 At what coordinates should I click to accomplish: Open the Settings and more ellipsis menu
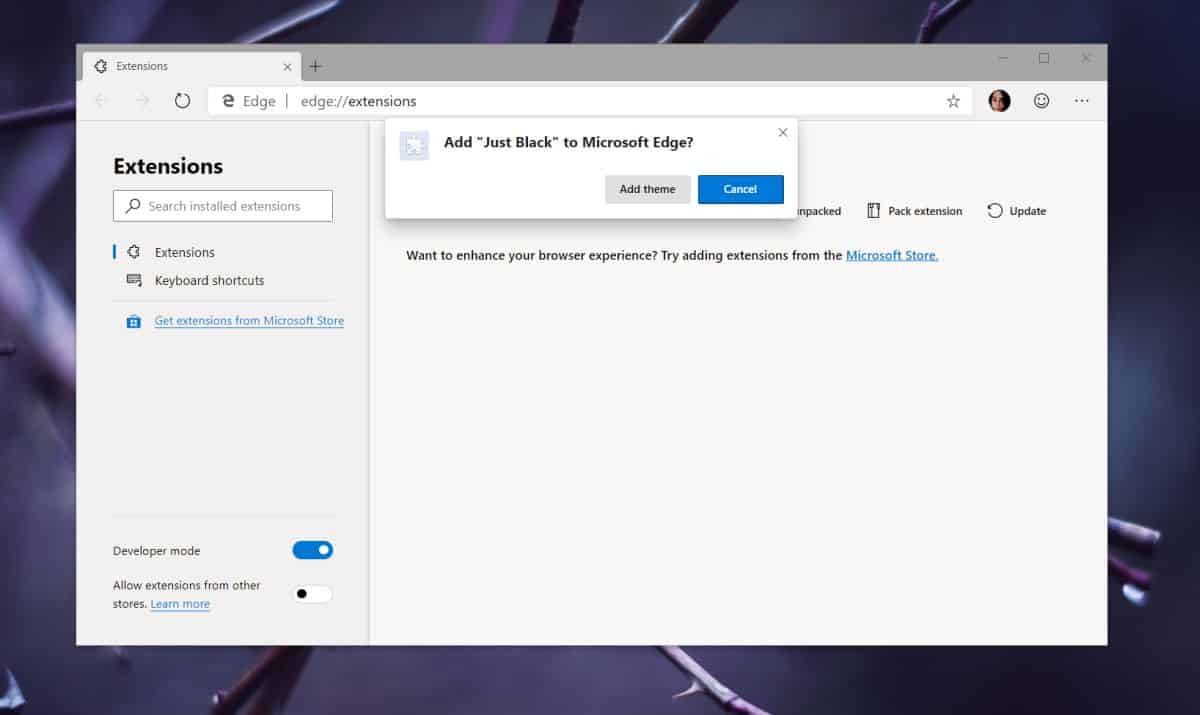click(1081, 101)
